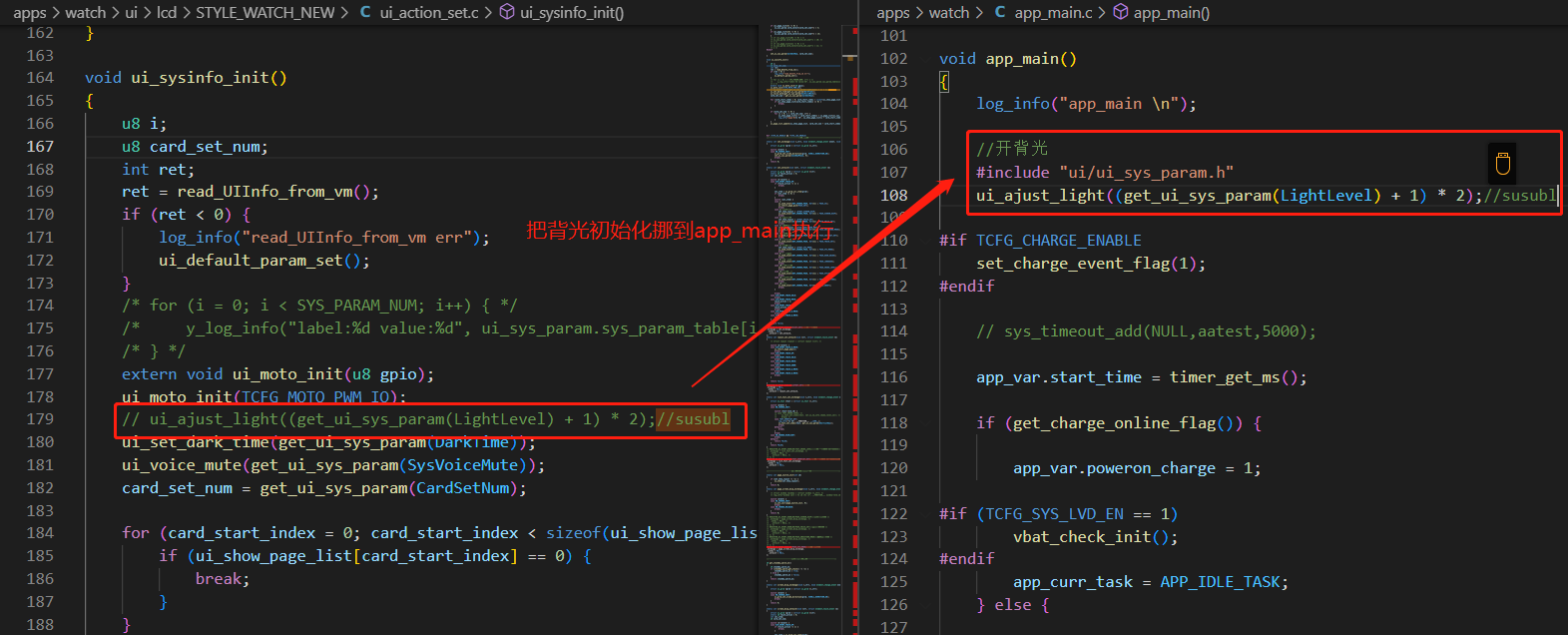
Task: Select apps breadcrumb in the left editor
Action: 30,12
